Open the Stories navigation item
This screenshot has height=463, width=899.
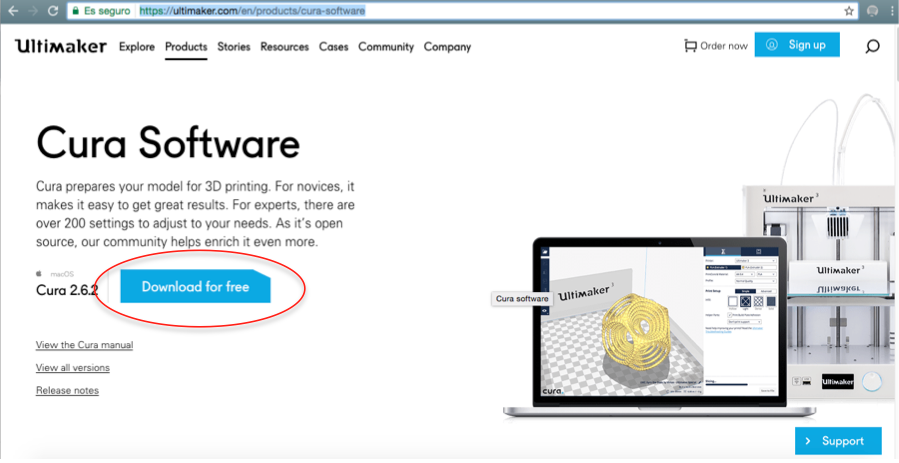pyautogui.click(x=233, y=47)
